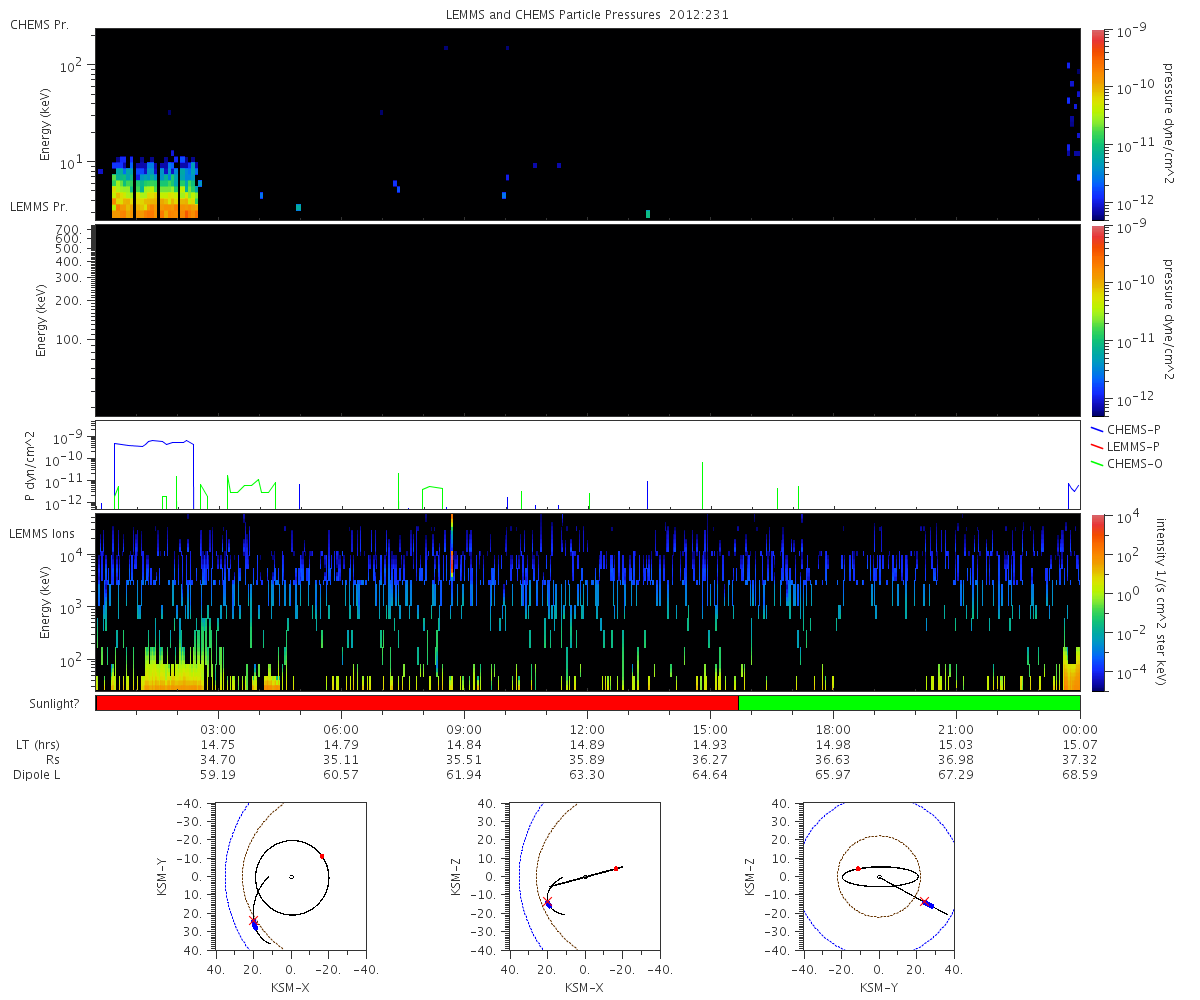Image resolution: width=1200 pixels, height=1000 pixels.
Task: Click the red dot on the KSM-X/KSM-Y orbit circle
Action: [x=322, y=856]
